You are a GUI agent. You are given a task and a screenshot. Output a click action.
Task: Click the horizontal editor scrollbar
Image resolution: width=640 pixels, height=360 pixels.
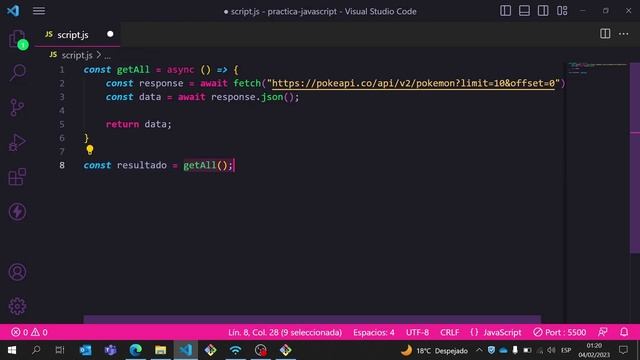pos(312,319)
